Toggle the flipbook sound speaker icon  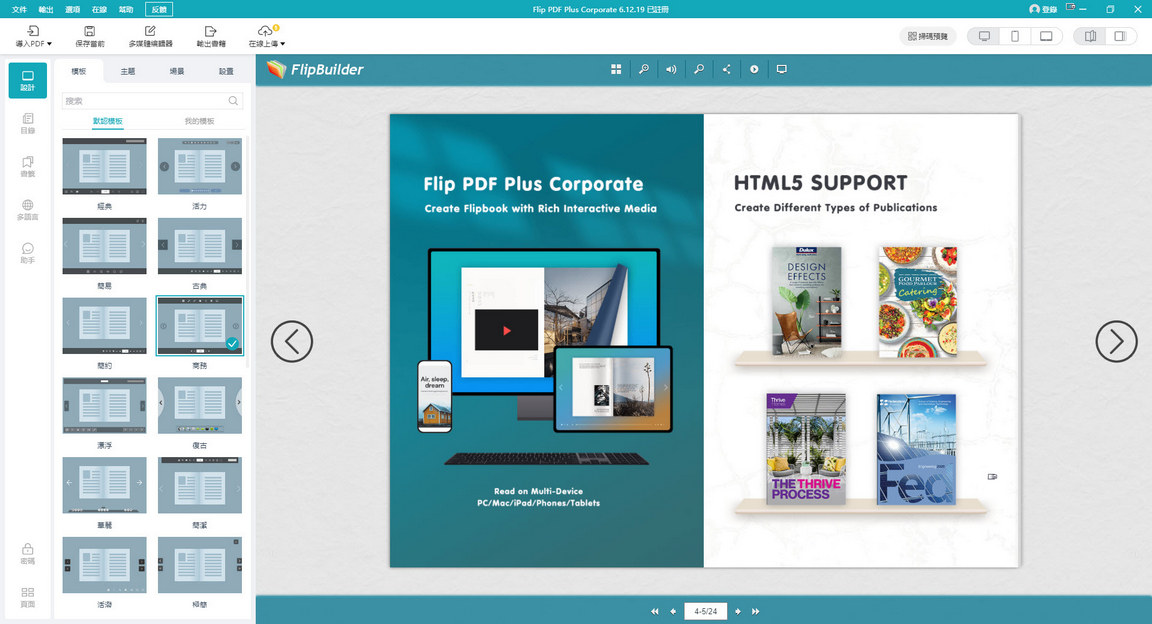(671, 70)
